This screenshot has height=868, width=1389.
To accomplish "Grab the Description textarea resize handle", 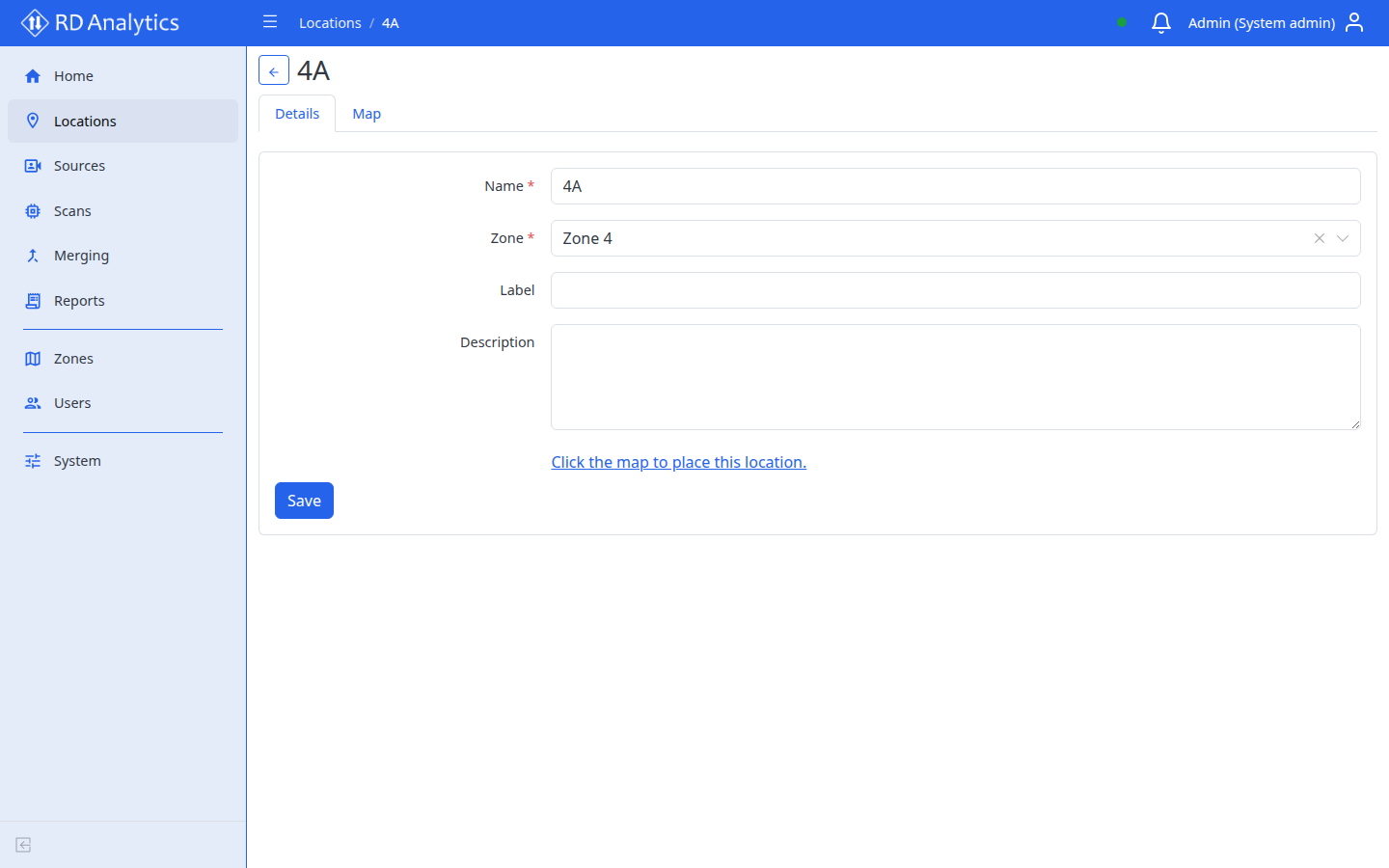I will (1355, 424).
